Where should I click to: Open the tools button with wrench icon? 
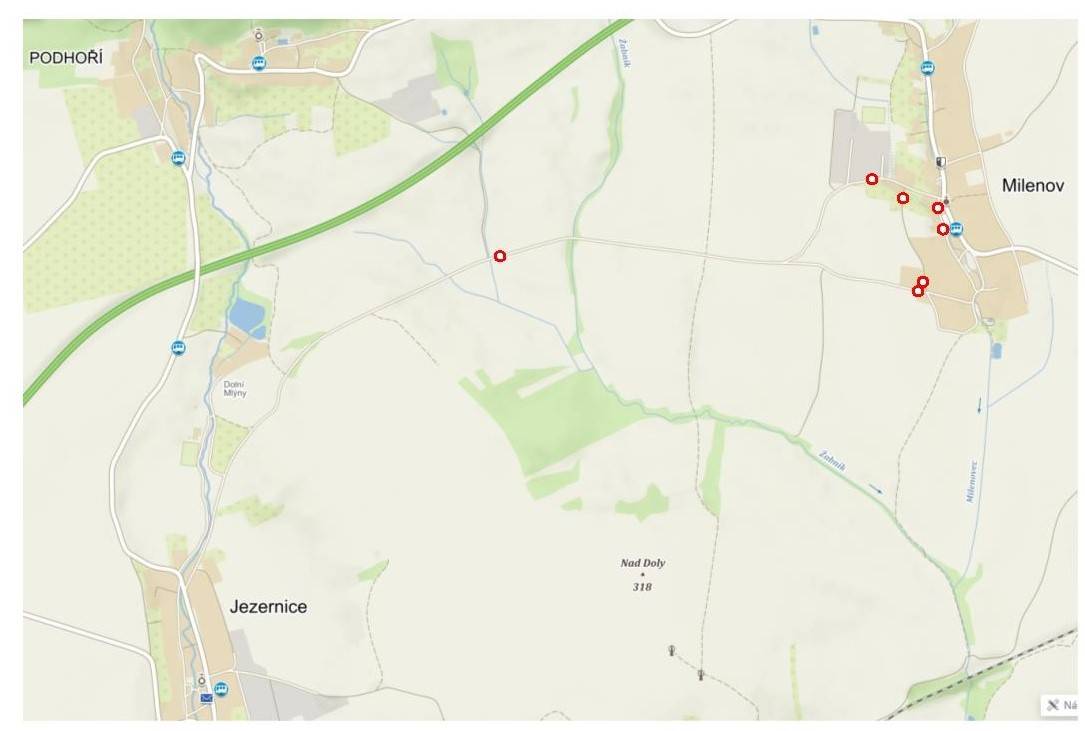1060,705
